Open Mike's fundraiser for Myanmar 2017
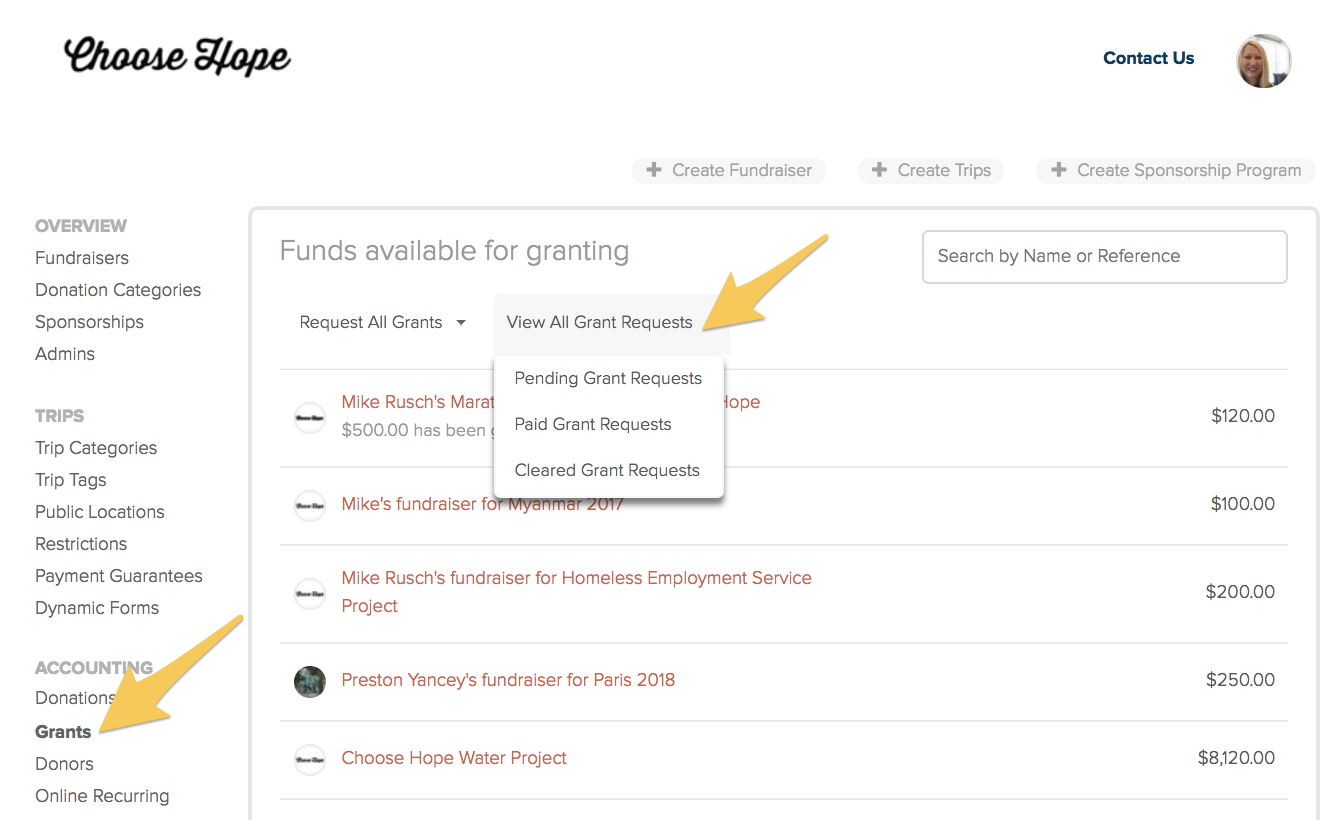1340x820 pixels. pos(482,504)
